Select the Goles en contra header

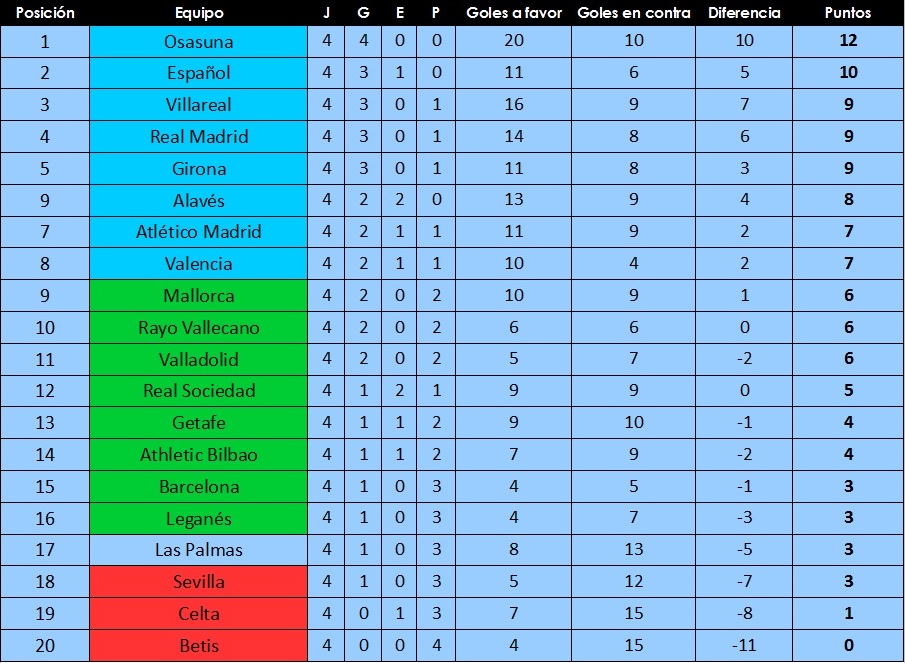634,13
